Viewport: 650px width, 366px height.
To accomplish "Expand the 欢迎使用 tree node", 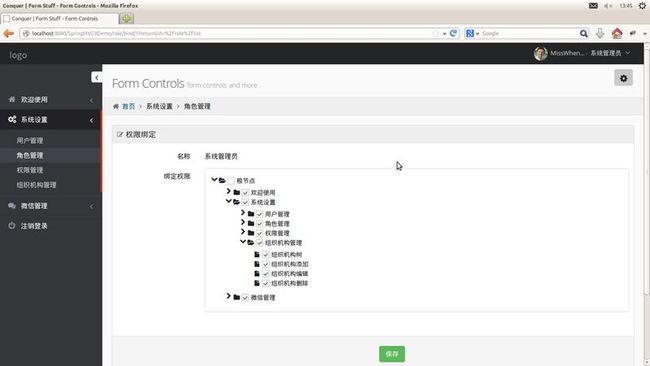I will [228, 191].
